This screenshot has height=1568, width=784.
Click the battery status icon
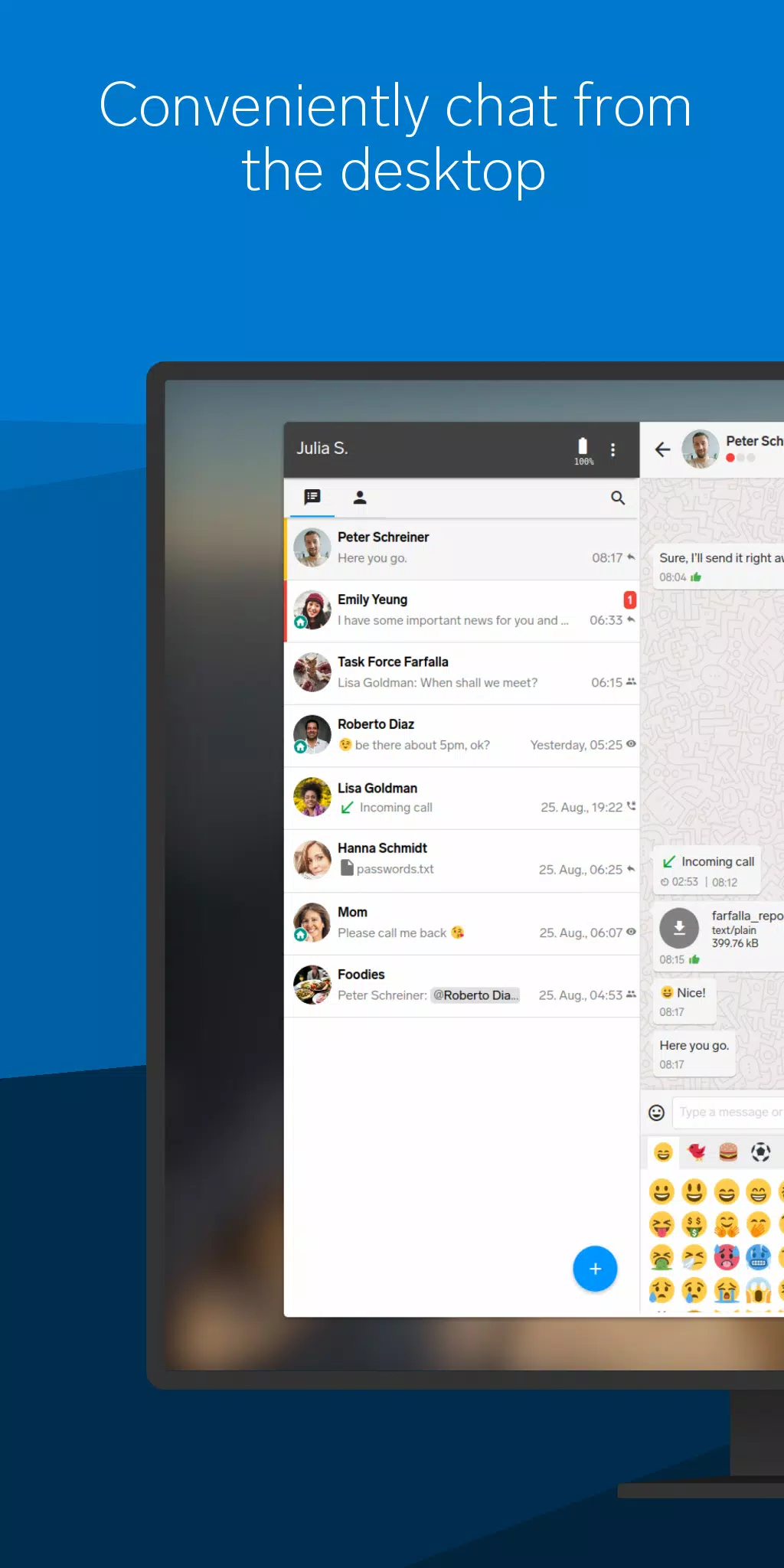(583, 450)
